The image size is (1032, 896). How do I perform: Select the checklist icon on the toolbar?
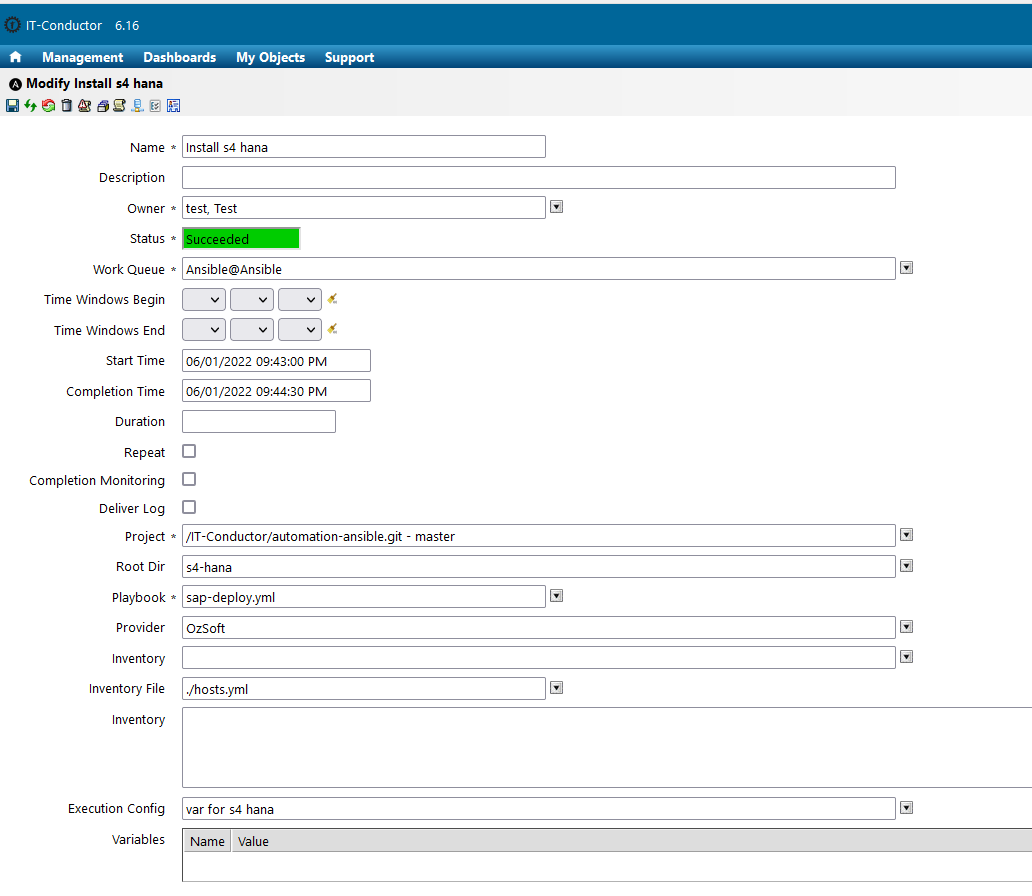[154, 105]
